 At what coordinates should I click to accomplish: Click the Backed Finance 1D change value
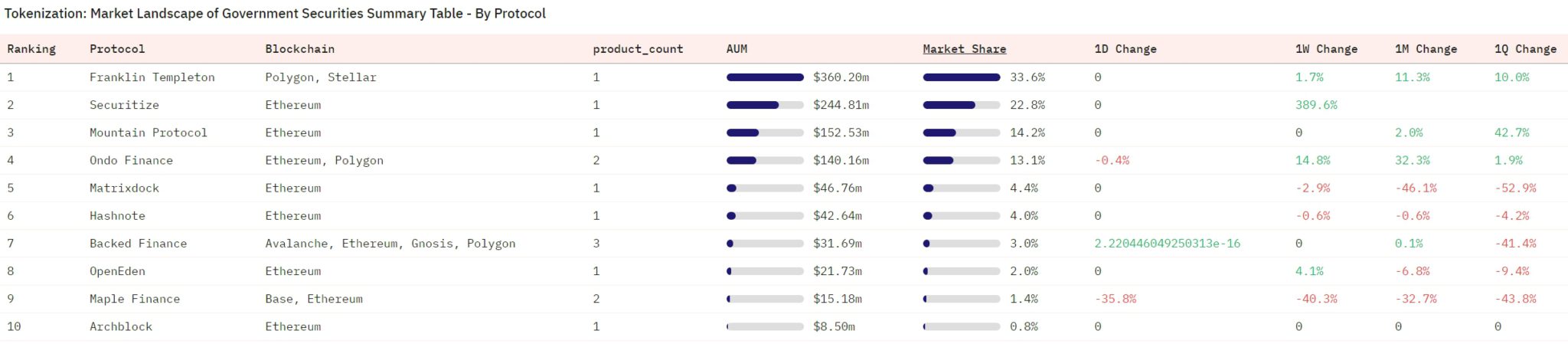pyautogui.click(x=1167, y=244)
